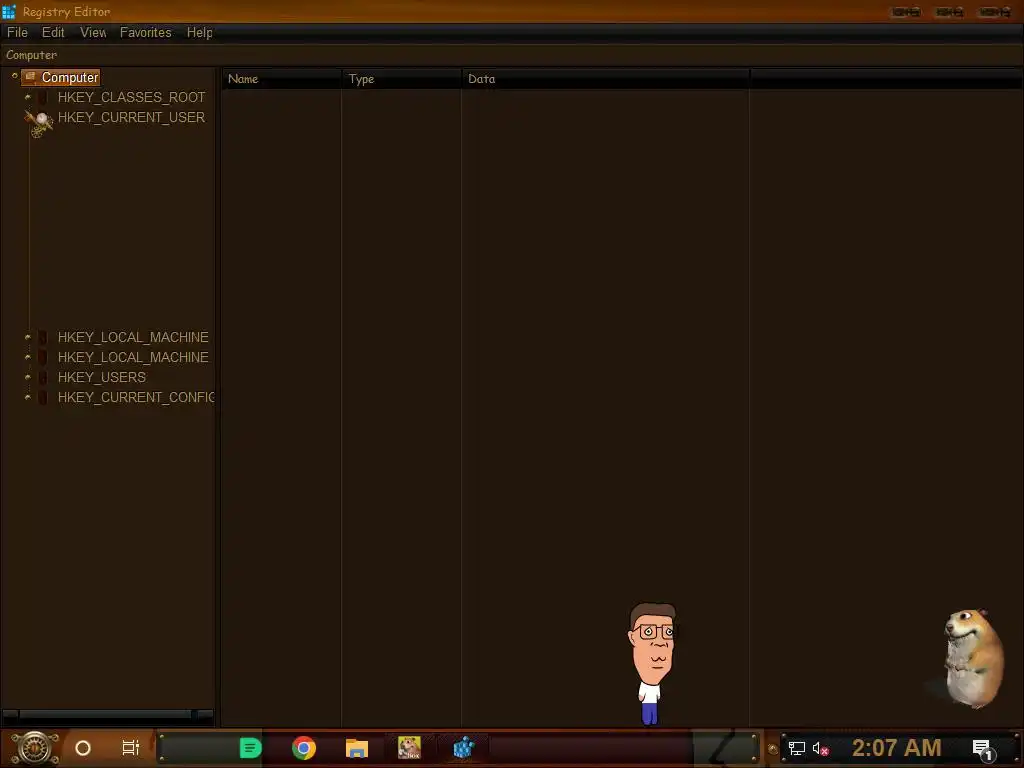Screen dimensions: 1024x768
Task: Open network status in the system tray
Action: pos(797,748)
